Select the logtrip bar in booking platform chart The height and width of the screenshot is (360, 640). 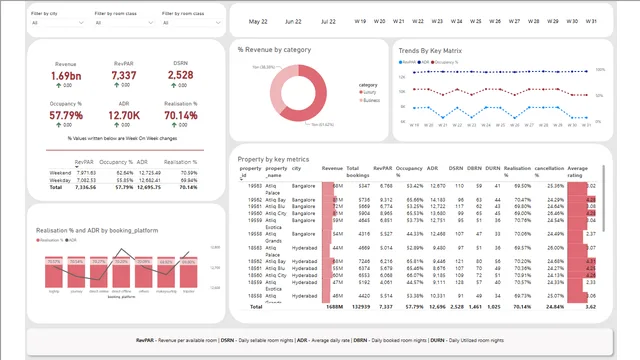coord(54,272)
